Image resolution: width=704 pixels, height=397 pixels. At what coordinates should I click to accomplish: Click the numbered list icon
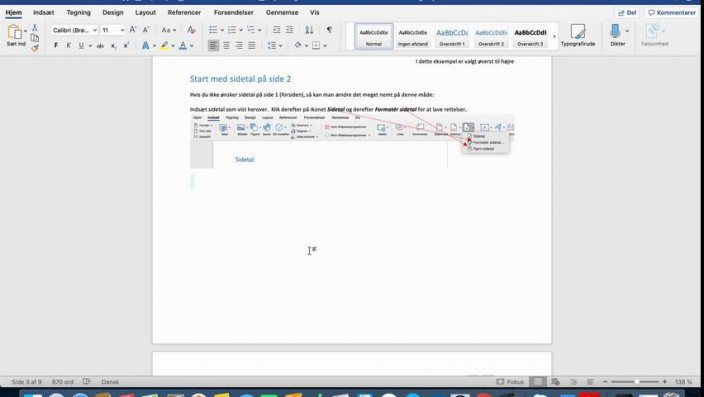tap(232, 30)
